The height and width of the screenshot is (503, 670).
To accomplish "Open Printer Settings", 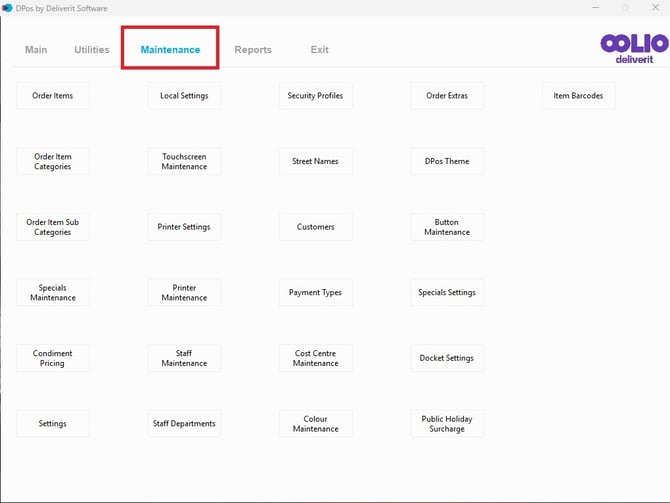I will point(184,227).
